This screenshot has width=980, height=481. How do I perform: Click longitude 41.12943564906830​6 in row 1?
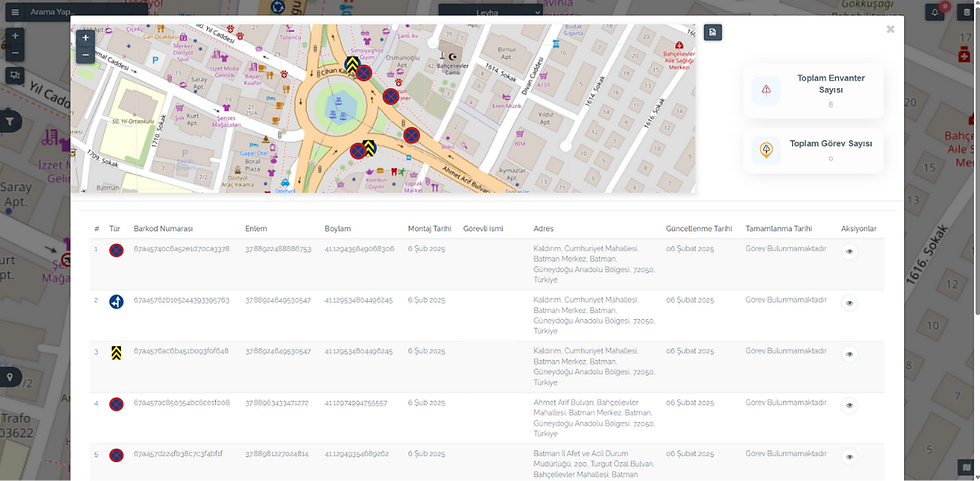[x=359, y=249]
